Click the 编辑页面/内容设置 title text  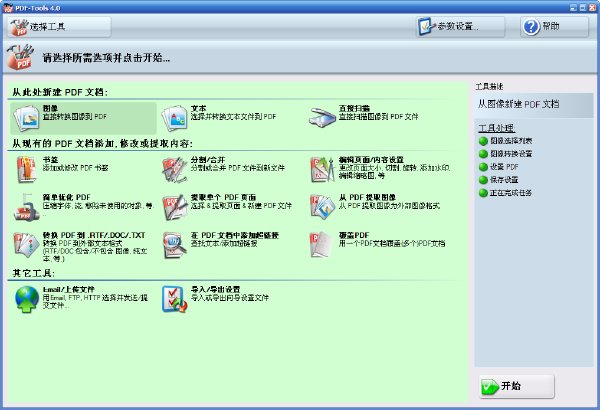(371, 160)
